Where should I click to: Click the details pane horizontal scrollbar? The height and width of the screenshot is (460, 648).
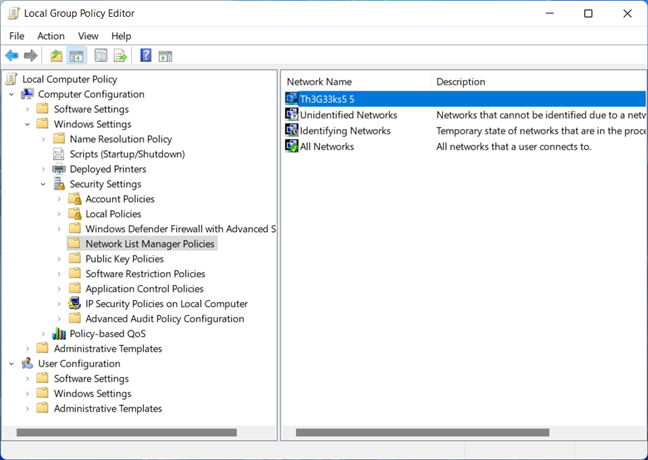pos(422,432)
